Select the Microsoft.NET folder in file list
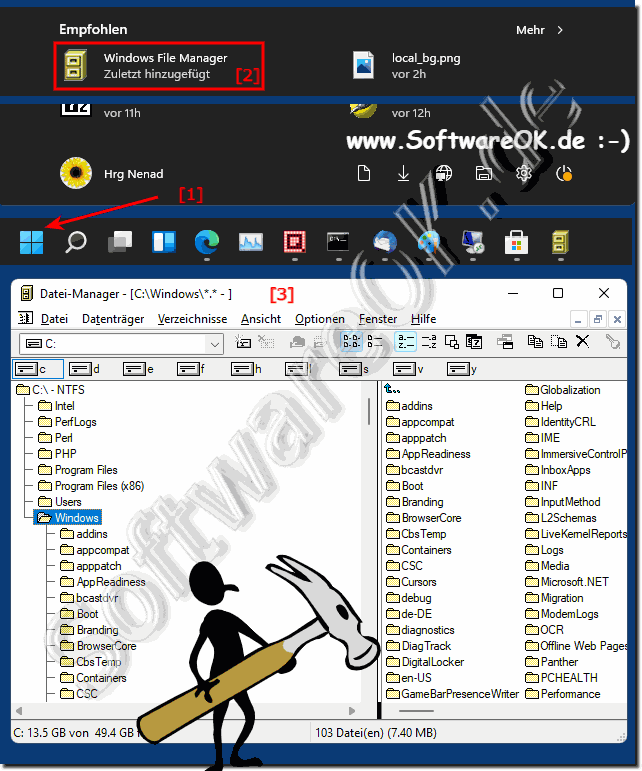This screenshot has height=771, width=642. [x=567, y=582]
